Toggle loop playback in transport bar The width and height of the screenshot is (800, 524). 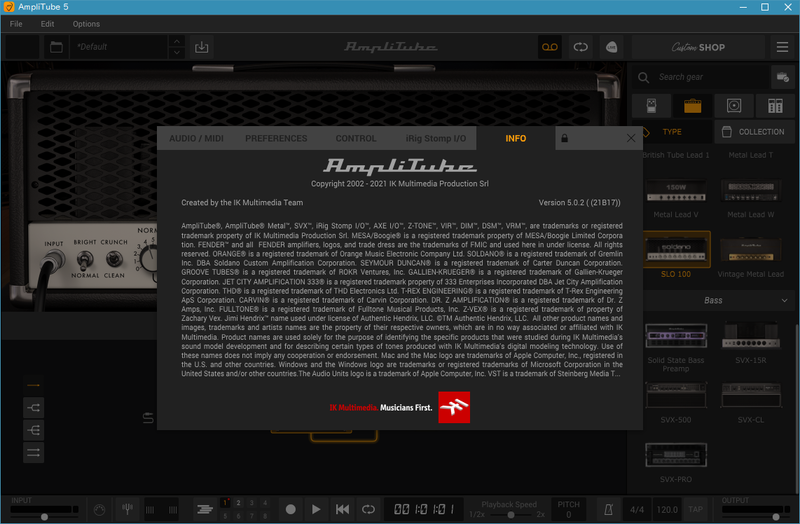tap(368, 509)
